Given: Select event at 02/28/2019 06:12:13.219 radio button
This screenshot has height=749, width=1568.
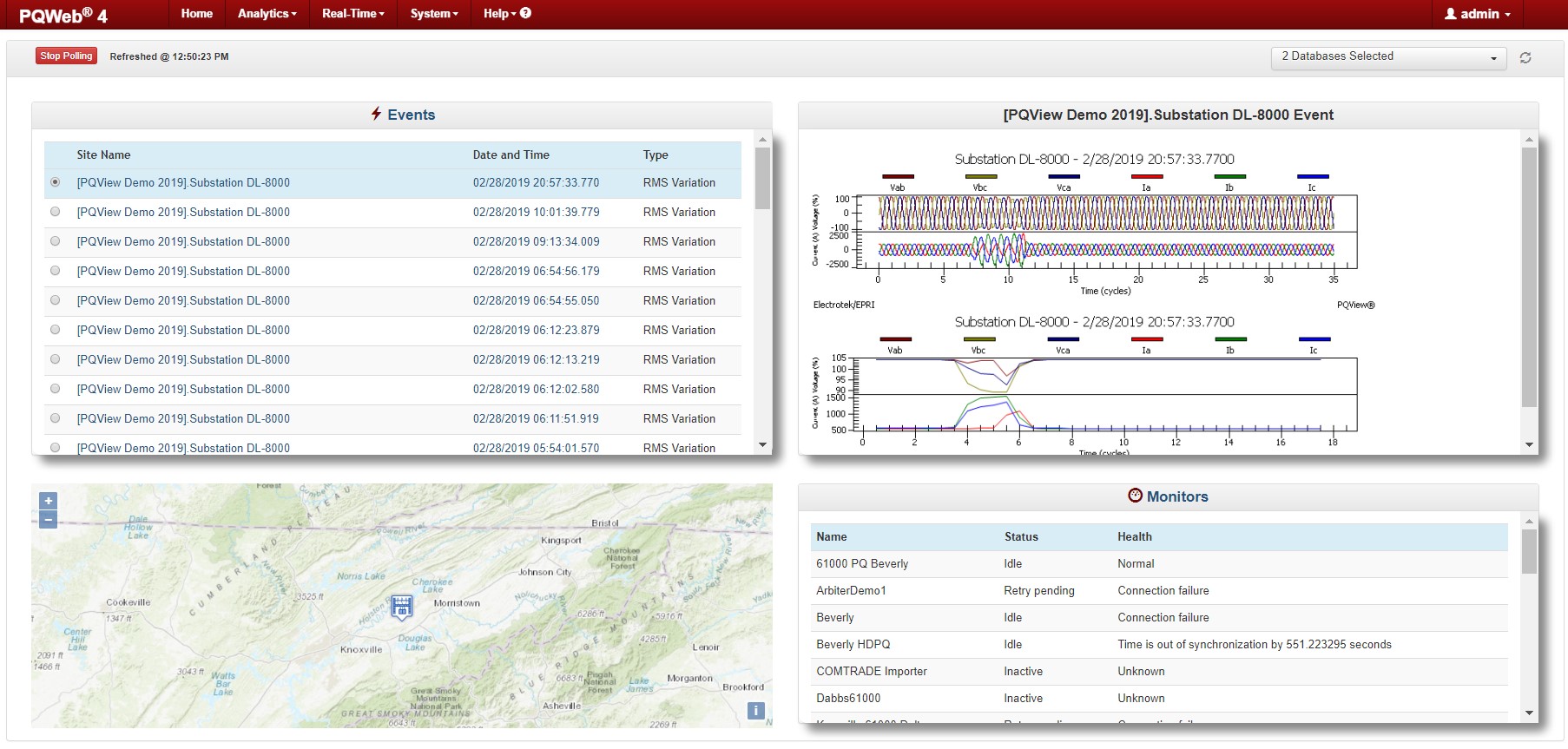Looking at the screenshot, I should pos(56,359).
